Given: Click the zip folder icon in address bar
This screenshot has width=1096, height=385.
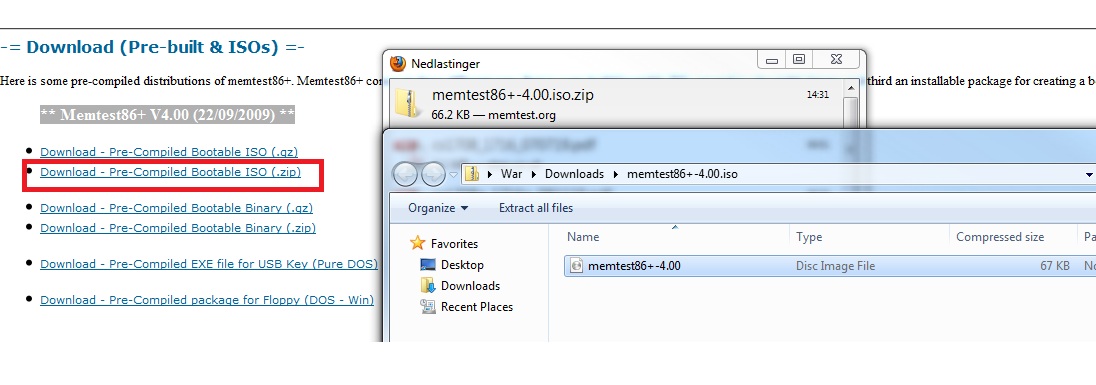Looking at the screenshot, I should [473, 174].
